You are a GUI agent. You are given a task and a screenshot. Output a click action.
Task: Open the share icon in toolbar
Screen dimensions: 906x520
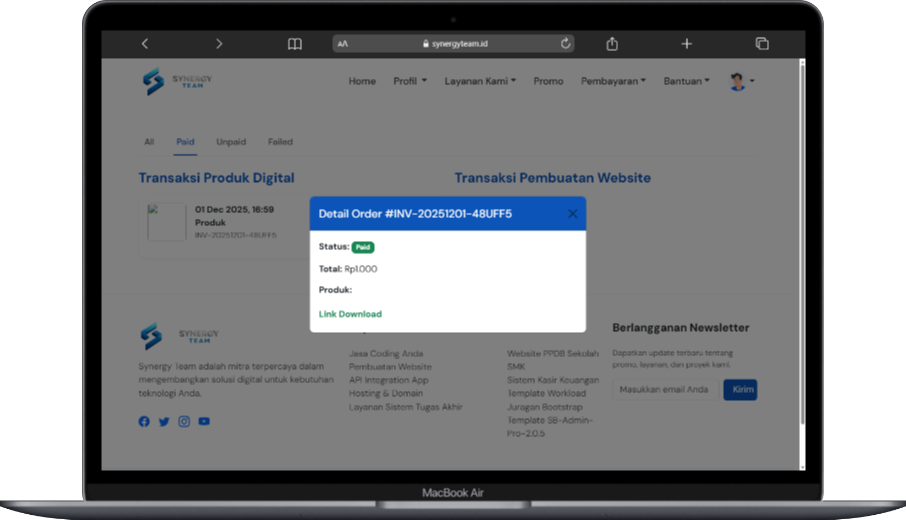[x=612, y=44]
